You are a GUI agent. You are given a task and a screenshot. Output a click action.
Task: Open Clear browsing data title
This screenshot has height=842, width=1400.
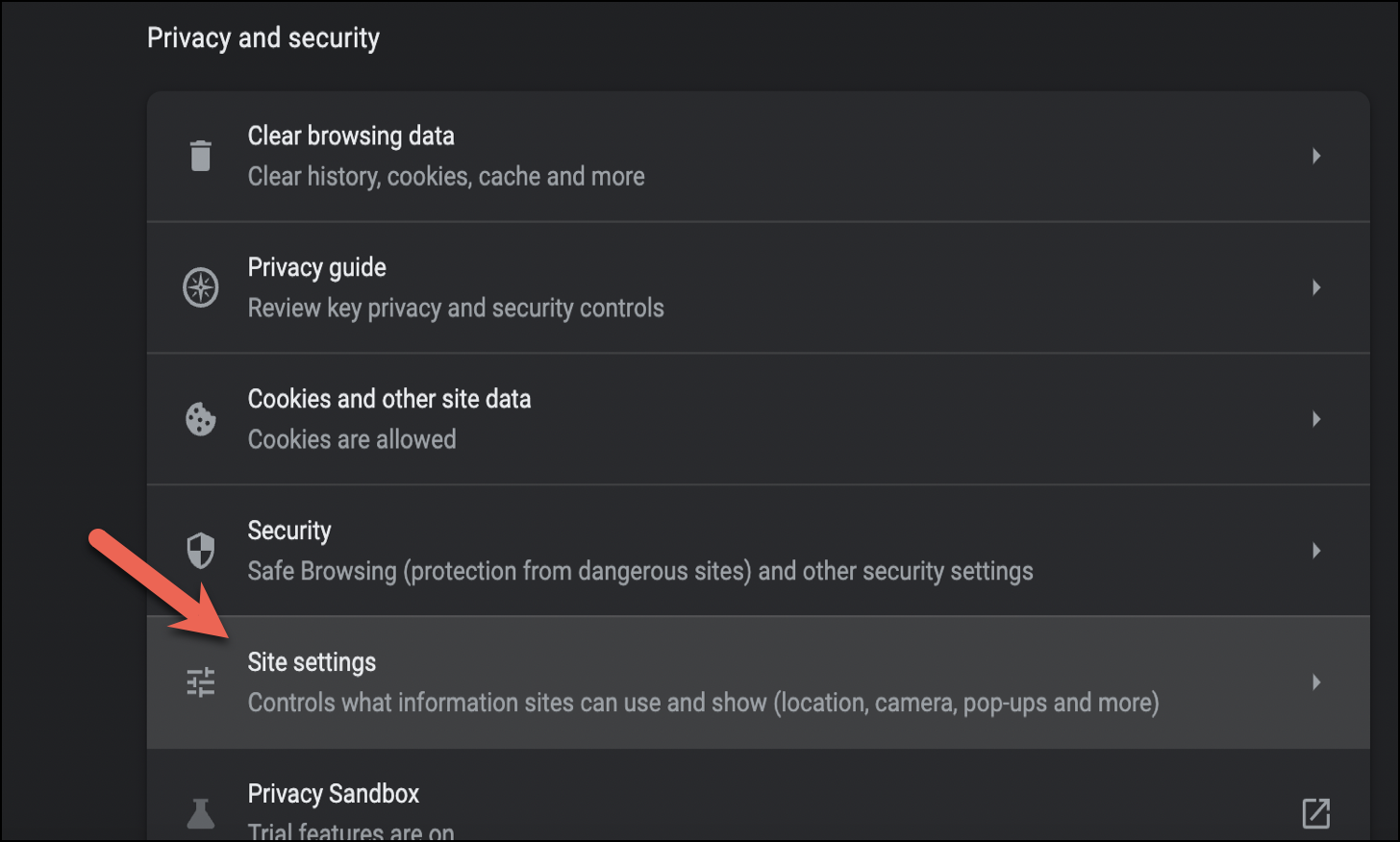pyautogui.click(x=351, y=136)
